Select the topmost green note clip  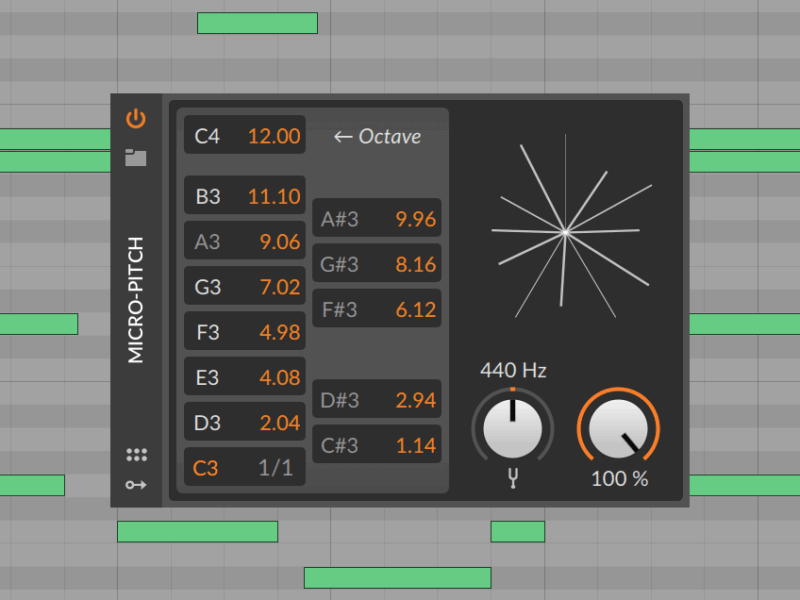click(257, 23)
